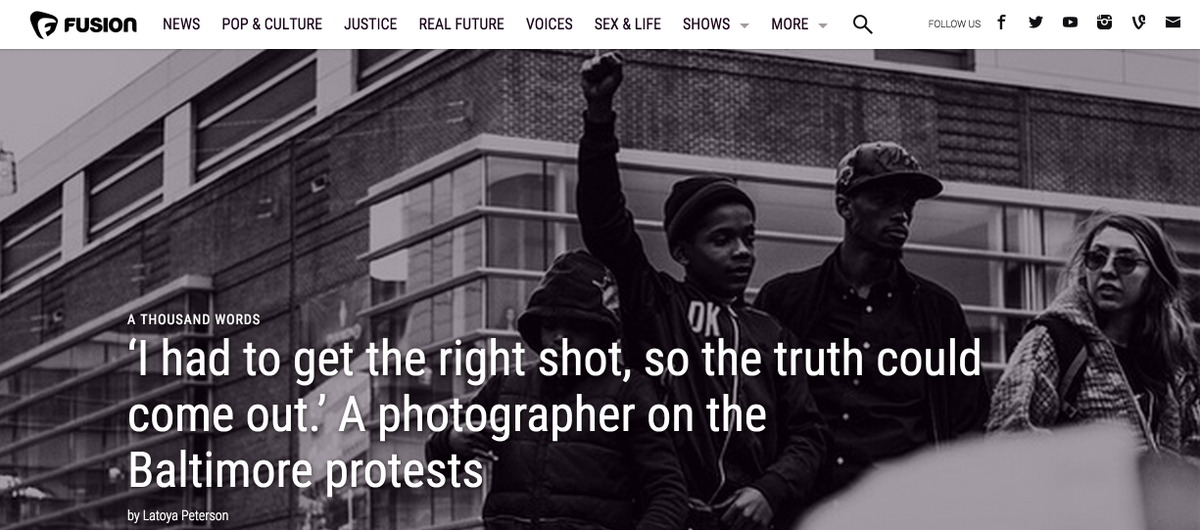Expand the More dropdown menu
The height and width of the screenshot is (530, 1200).
(x=799, y=24)
